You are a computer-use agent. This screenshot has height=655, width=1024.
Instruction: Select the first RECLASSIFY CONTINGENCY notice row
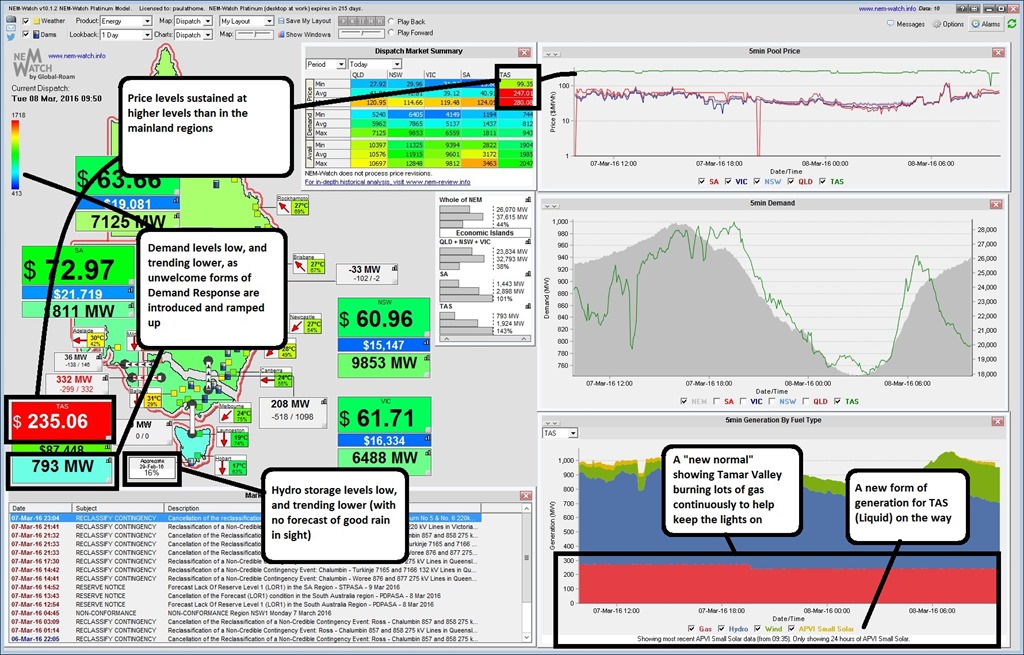[x=110, y=517]
